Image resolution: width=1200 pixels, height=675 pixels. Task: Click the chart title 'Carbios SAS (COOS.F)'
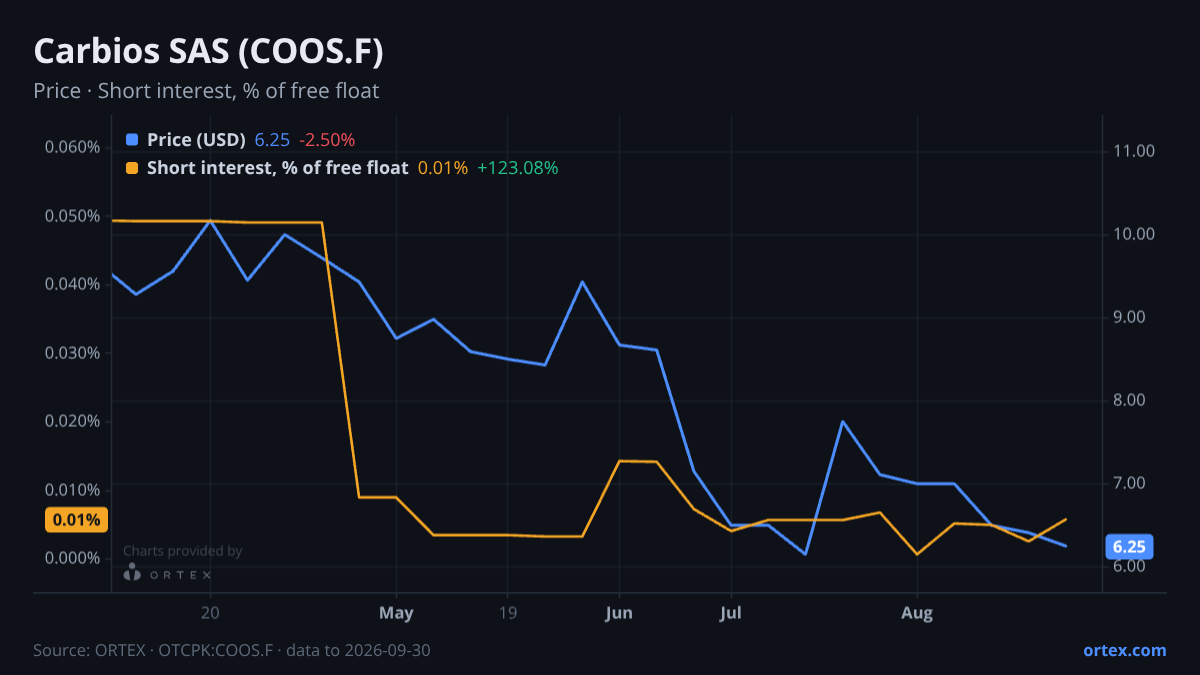209,52
